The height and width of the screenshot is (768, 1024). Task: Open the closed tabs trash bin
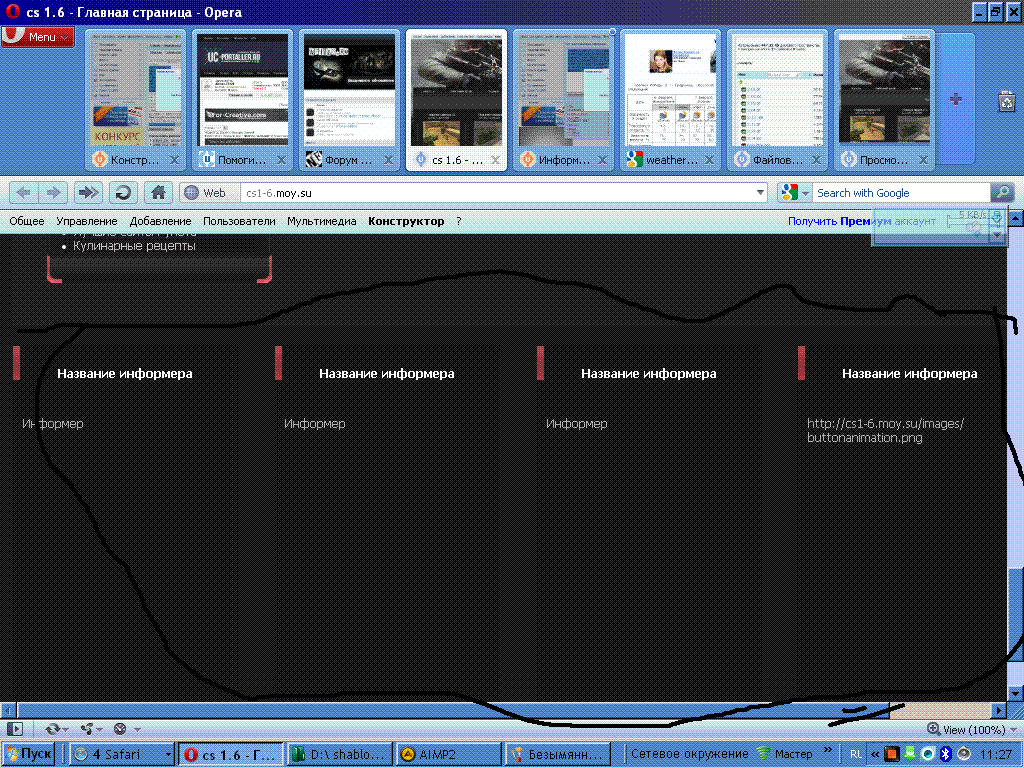(1007, 100)
